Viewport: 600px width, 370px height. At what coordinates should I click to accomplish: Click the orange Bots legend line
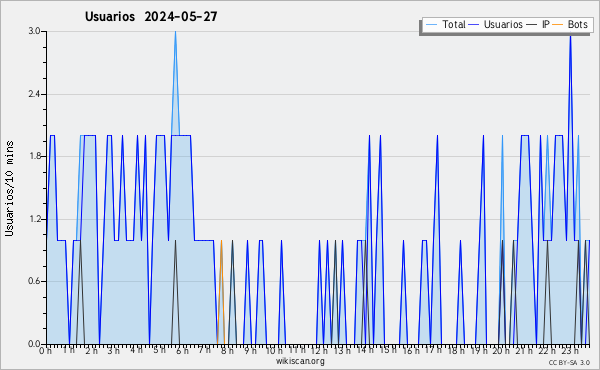(x=558, y=25)
